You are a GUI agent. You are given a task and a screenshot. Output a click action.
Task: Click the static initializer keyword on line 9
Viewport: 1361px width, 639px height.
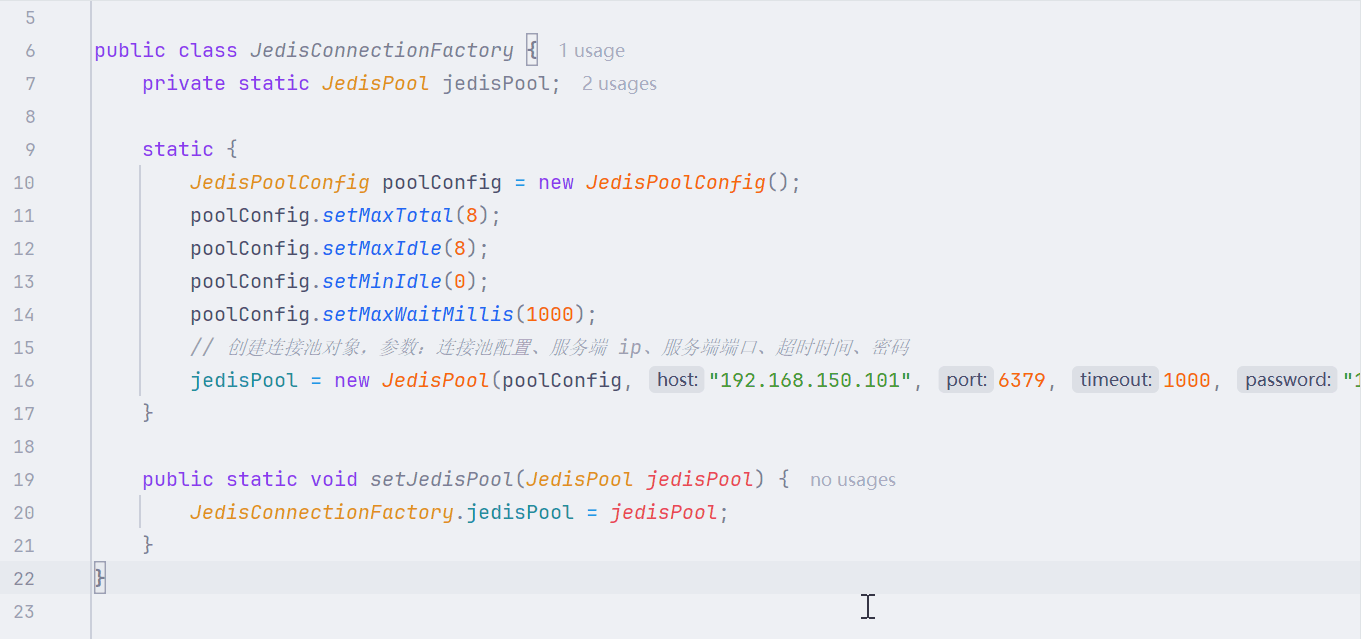tap(178, 150)
